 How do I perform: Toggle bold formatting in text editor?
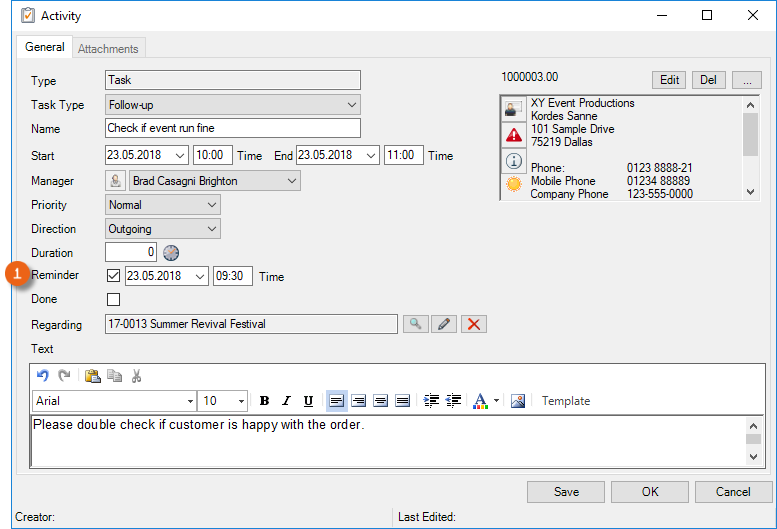(x=264, y=401)
